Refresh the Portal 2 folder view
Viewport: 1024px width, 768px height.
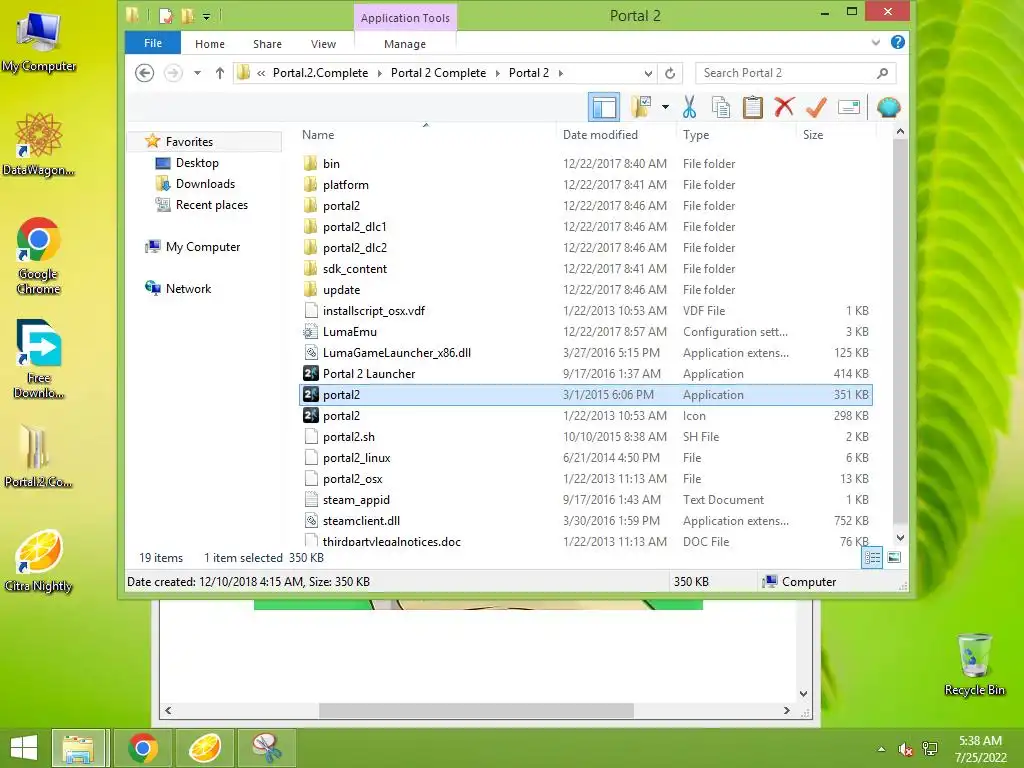(670, 73)
